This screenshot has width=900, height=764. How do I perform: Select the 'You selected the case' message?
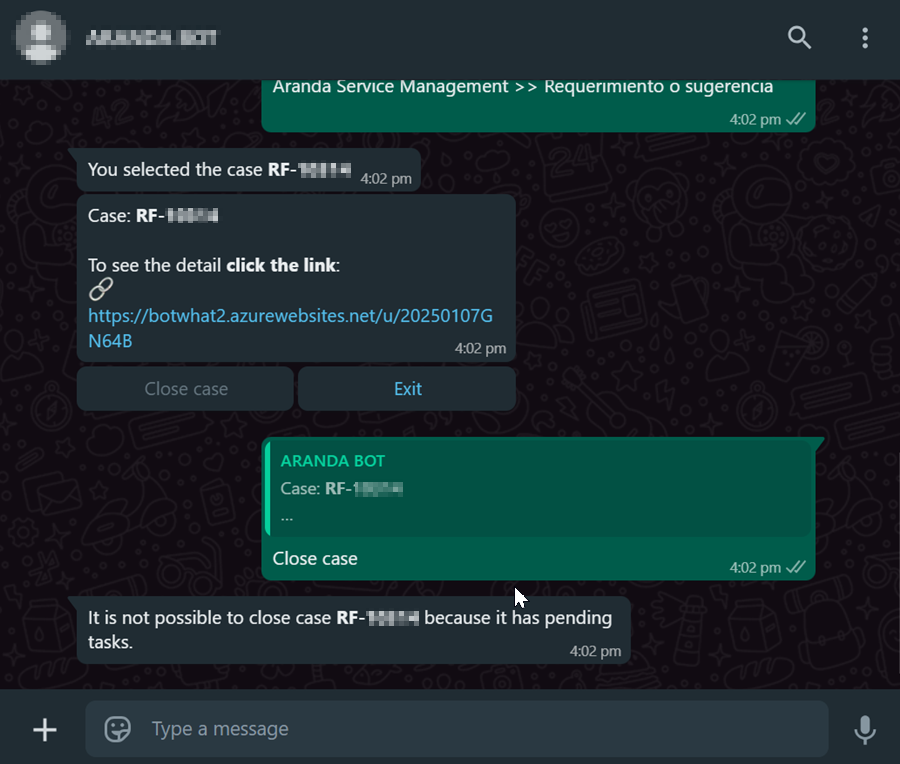point(249,170)
